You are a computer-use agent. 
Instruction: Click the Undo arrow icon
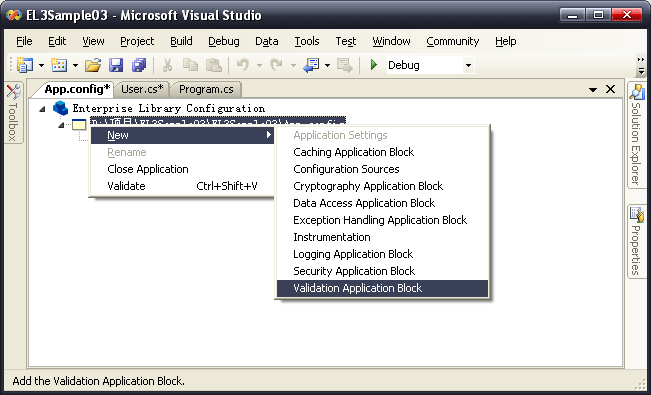pos(242,65)
